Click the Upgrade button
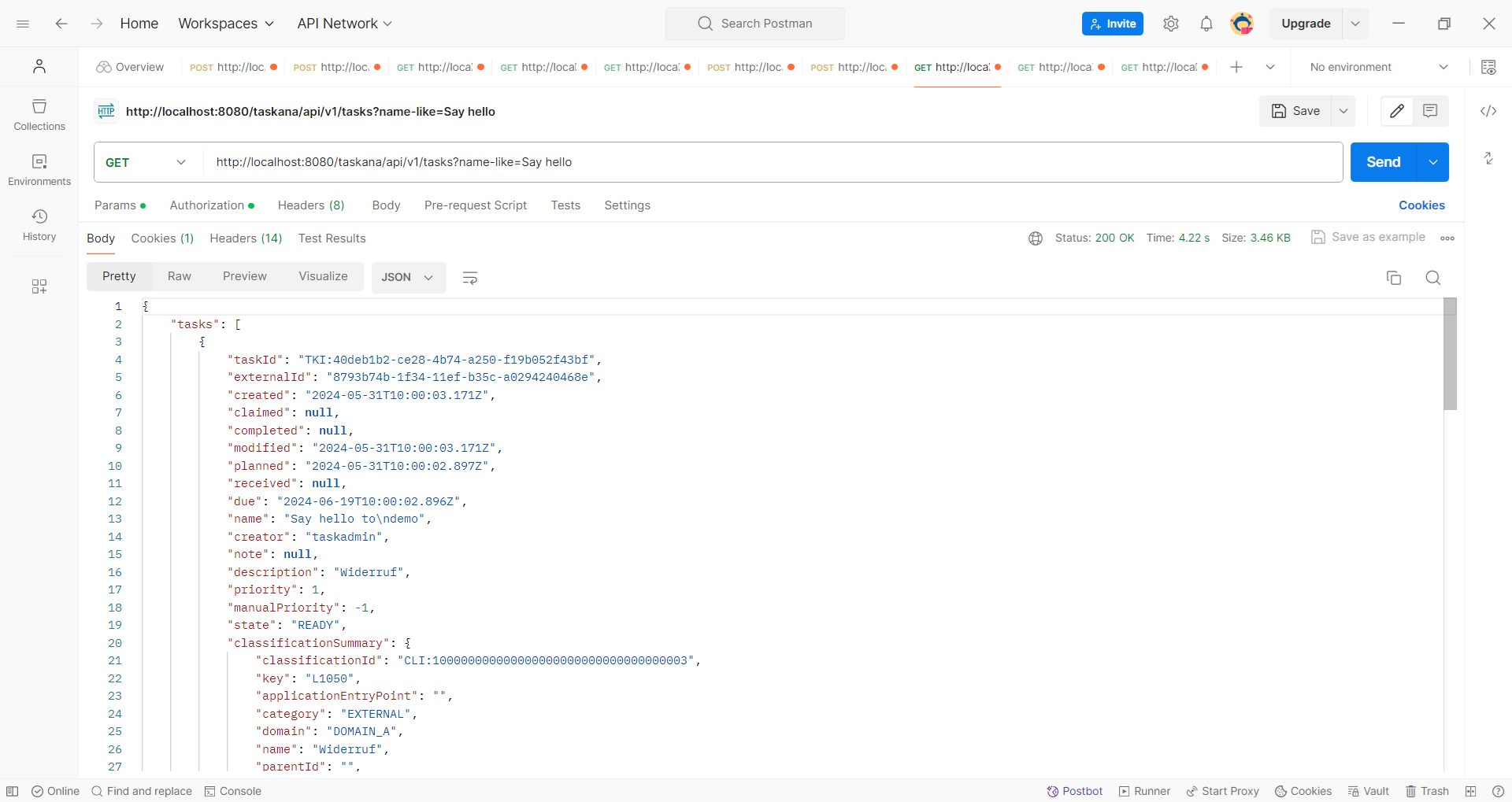The image size is (1512, 802). pyautogui.click(x=1306, y=24)
